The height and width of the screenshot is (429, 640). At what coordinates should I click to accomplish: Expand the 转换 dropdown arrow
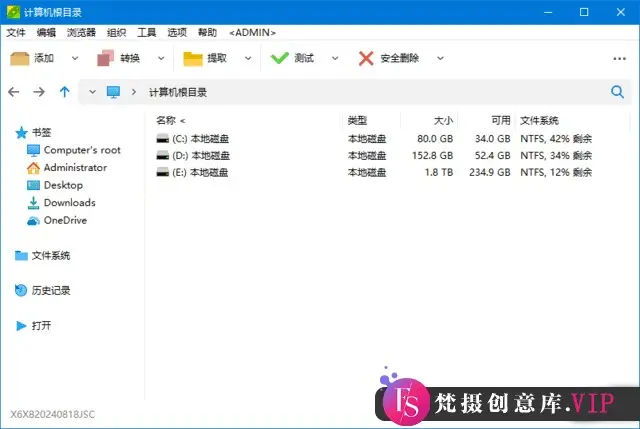click(x=161, y=58)
